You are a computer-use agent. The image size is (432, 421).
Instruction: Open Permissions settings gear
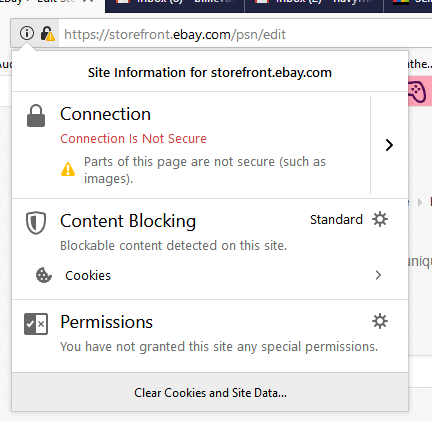point(380,321)
